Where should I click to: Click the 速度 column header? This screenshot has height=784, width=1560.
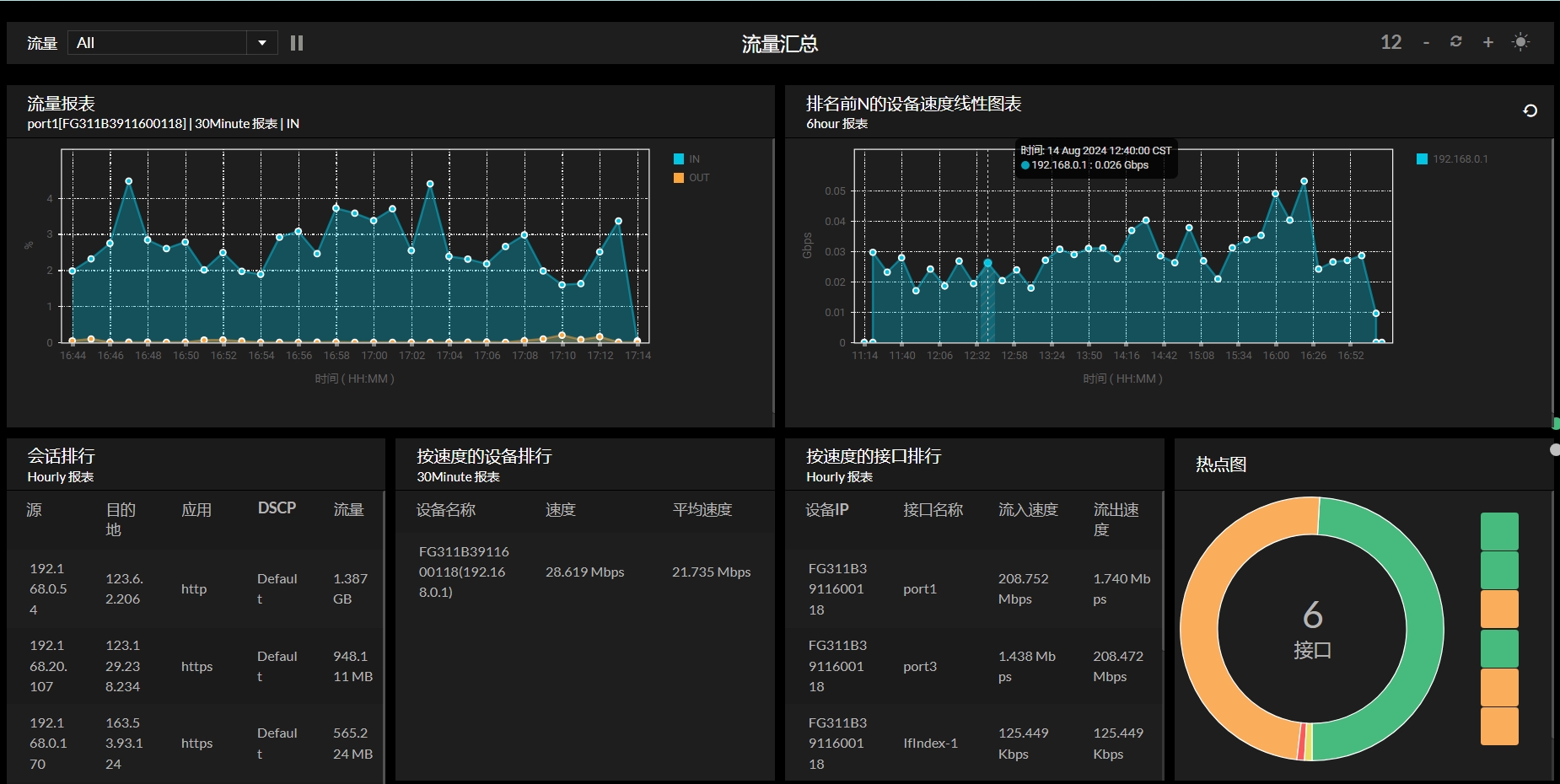click(x=561, y=510)
